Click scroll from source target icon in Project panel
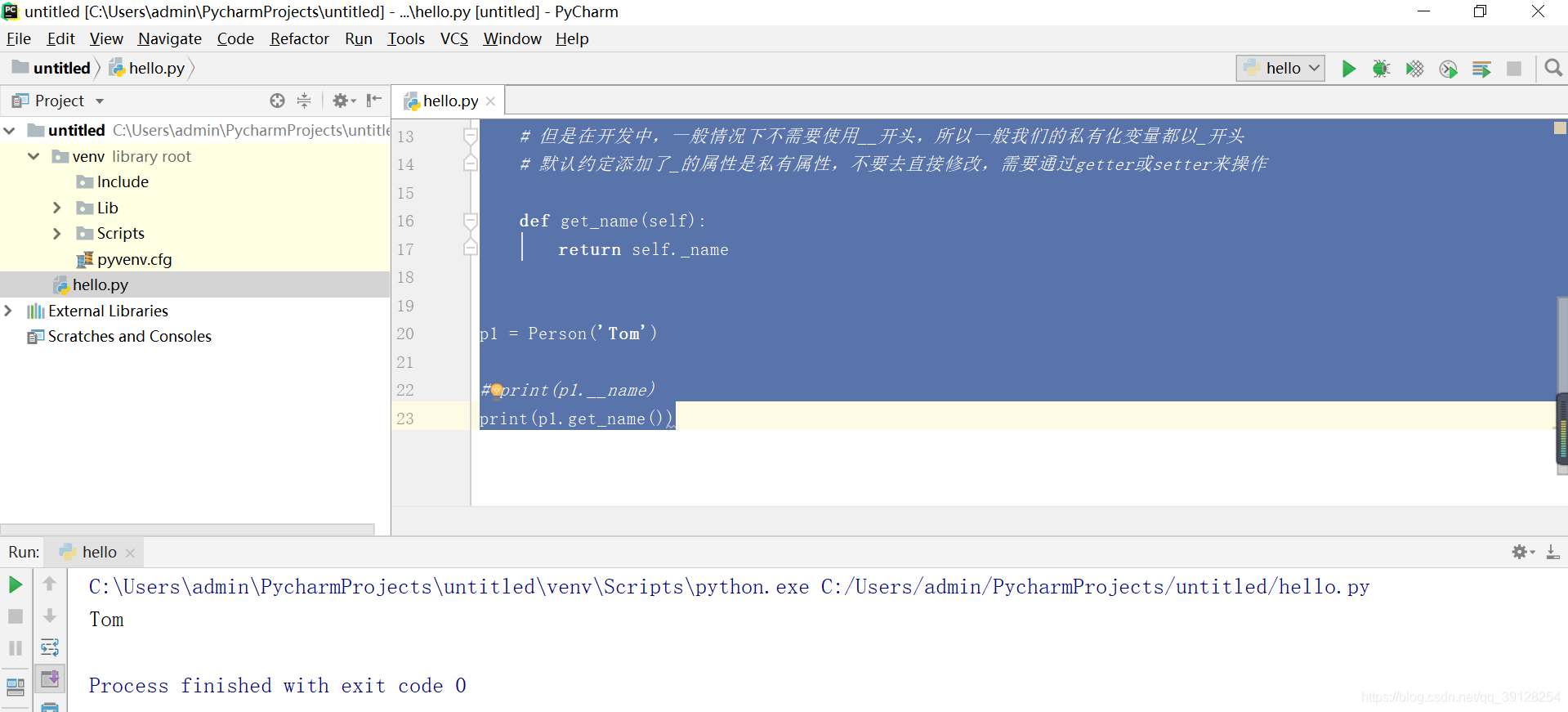The height and width of the screenshot is (712, 1568). click(278, 101)
